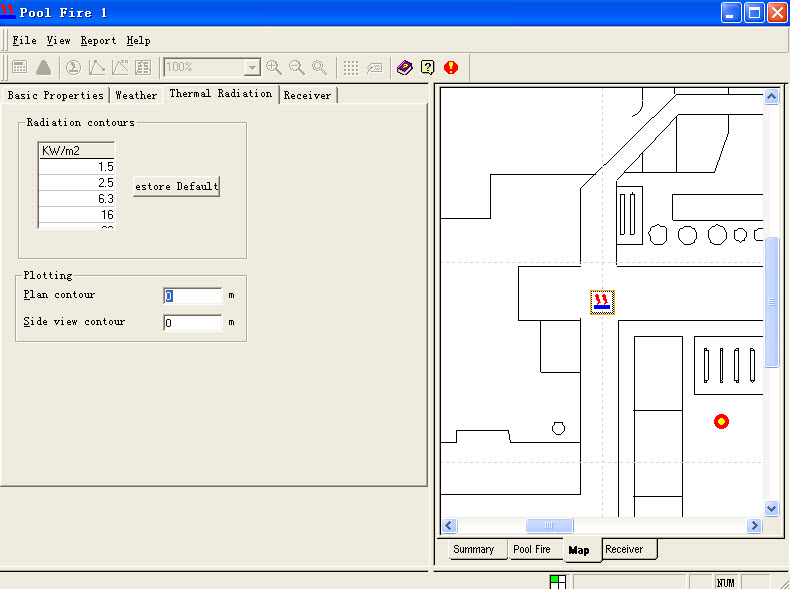This screenshot has height=589, width=790.
Task: Open the Report menu
Action: (x=98, y=41)
